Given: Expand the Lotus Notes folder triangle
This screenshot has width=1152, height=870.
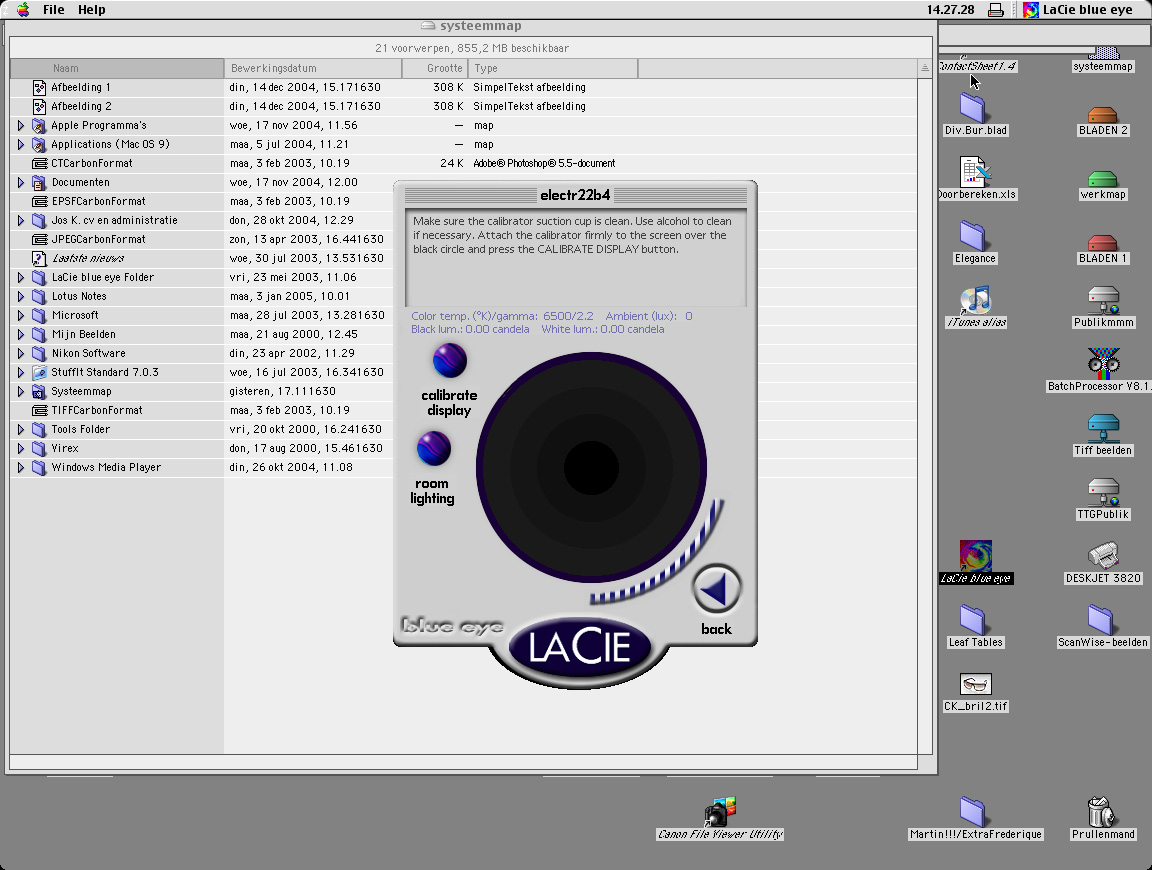Looking at the screenshot, I should [21, 296].
